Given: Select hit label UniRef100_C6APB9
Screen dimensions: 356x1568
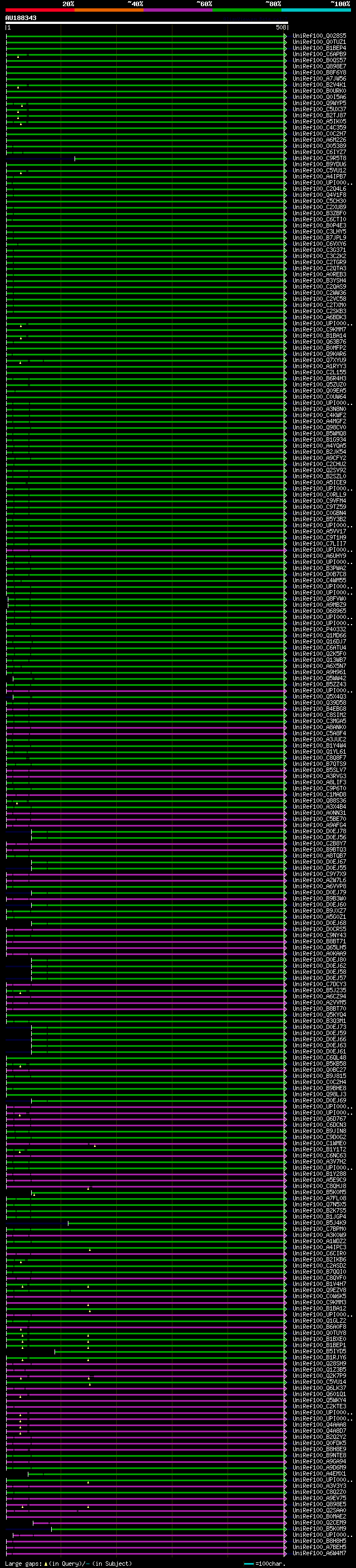Looking at the screenshot, I should tap(319, 54).
